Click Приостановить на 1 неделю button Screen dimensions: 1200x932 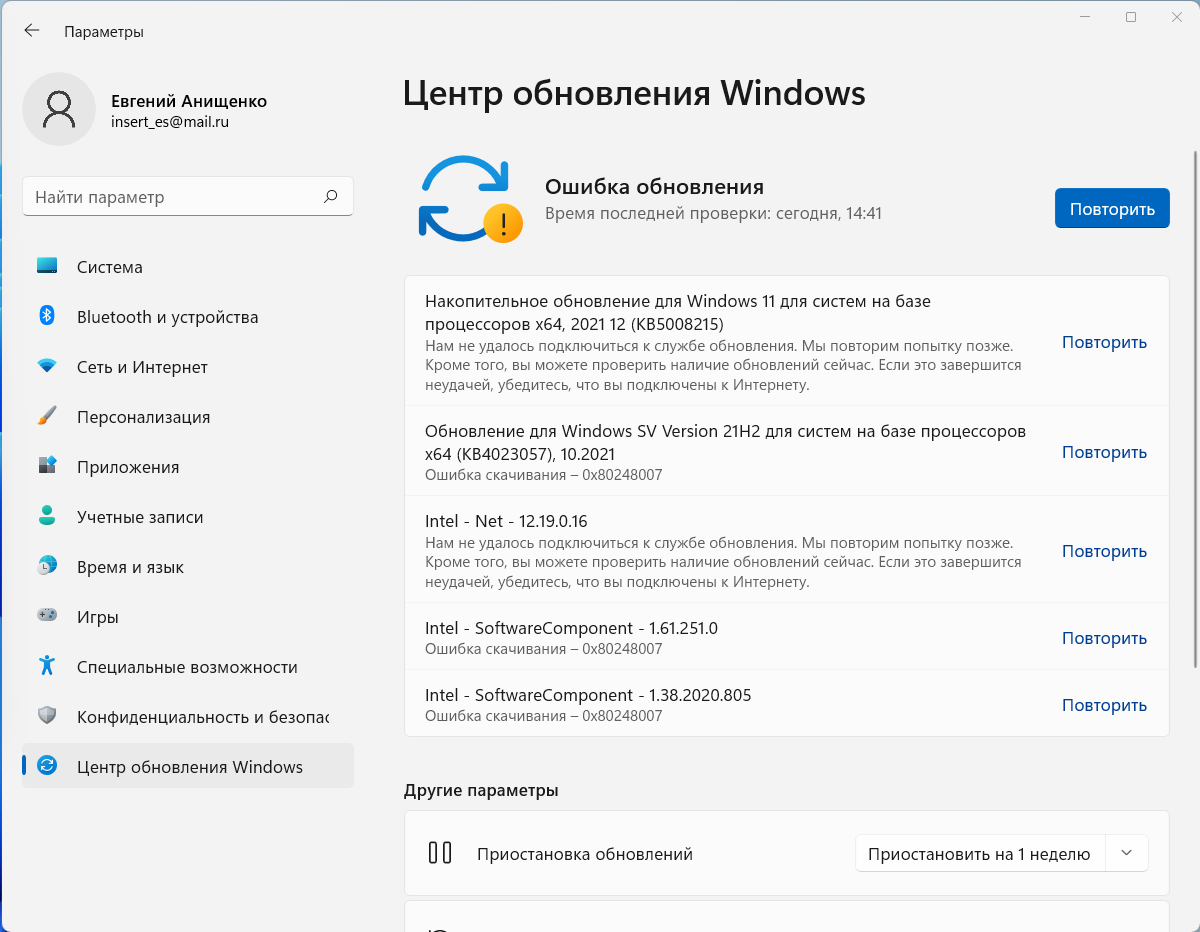click(979, 853)
